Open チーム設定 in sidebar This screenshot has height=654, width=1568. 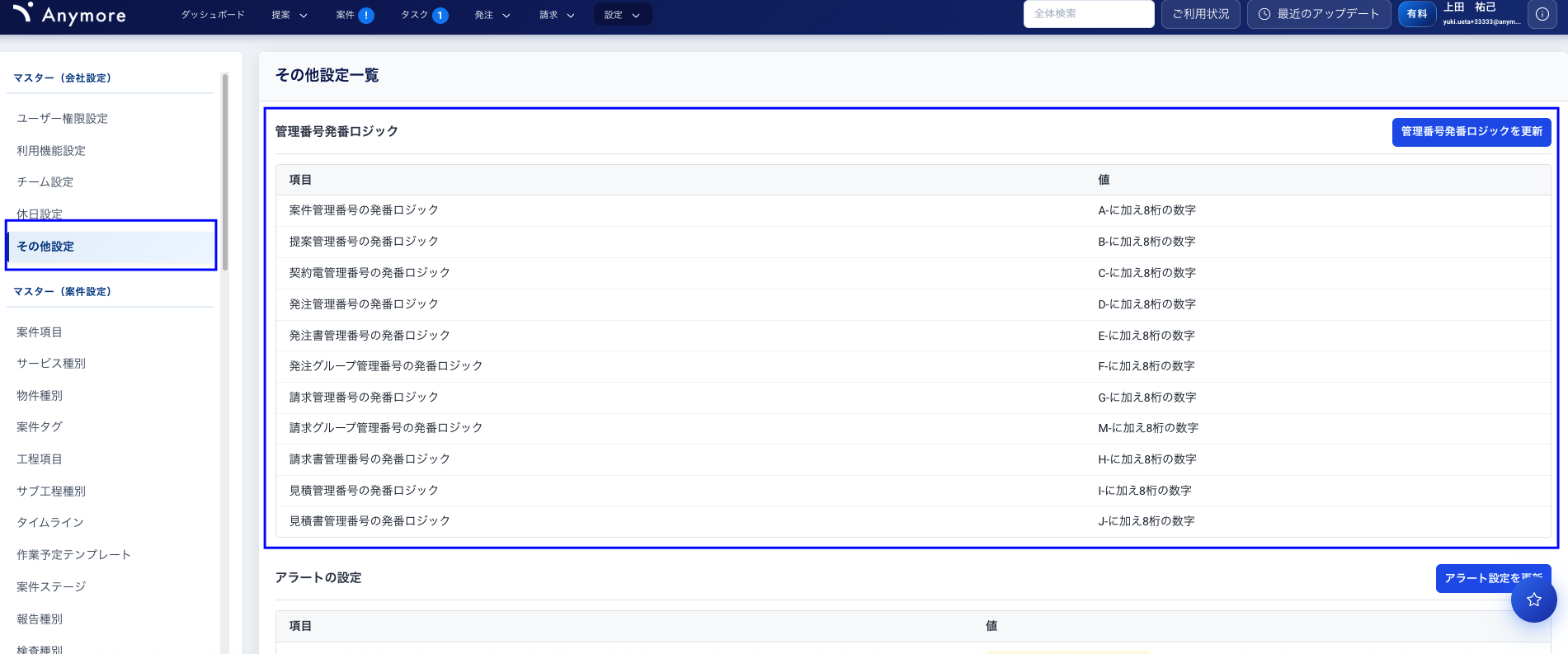pyautogui.click(x=45, y=182)
